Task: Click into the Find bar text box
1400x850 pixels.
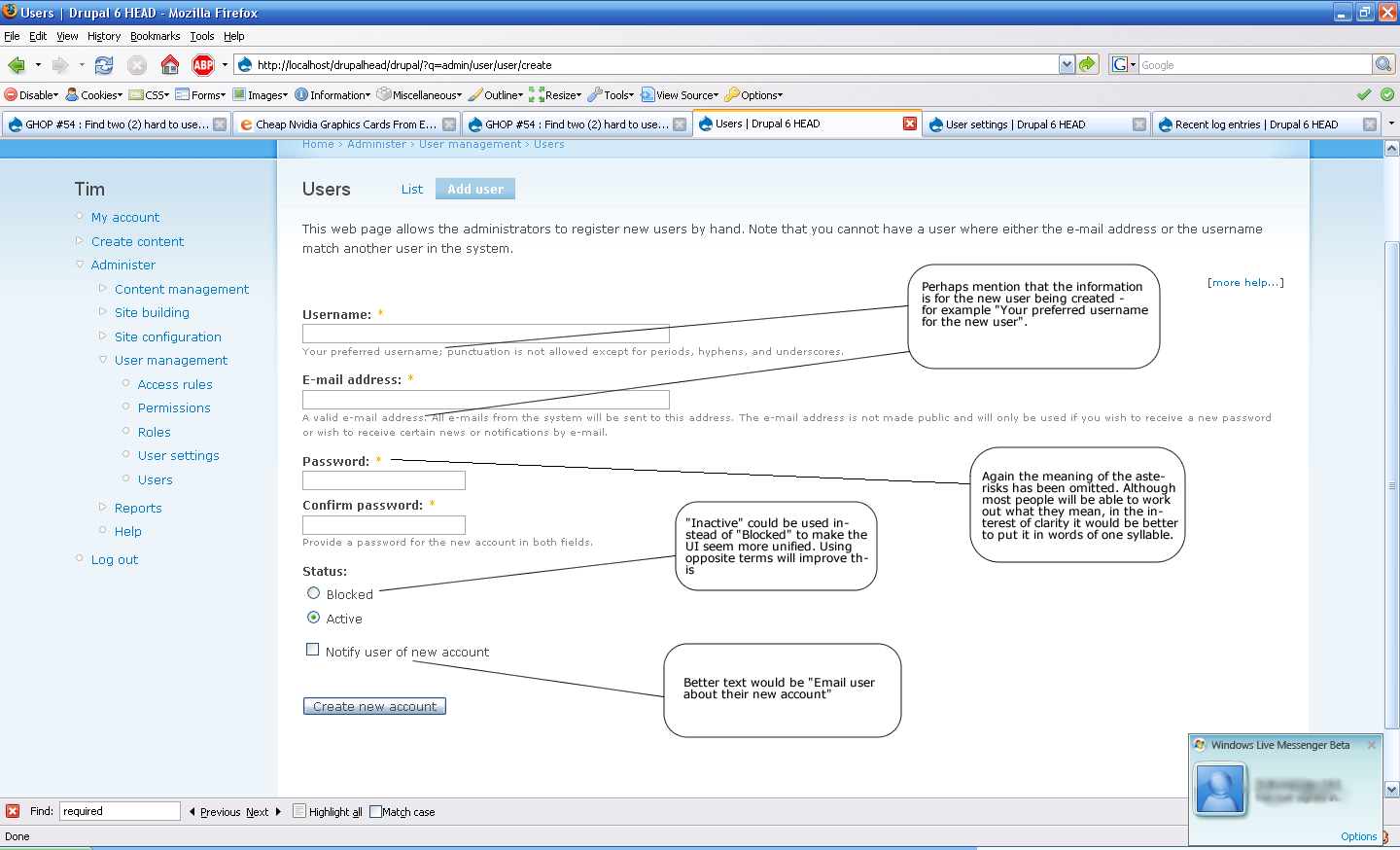Action: 121,811
